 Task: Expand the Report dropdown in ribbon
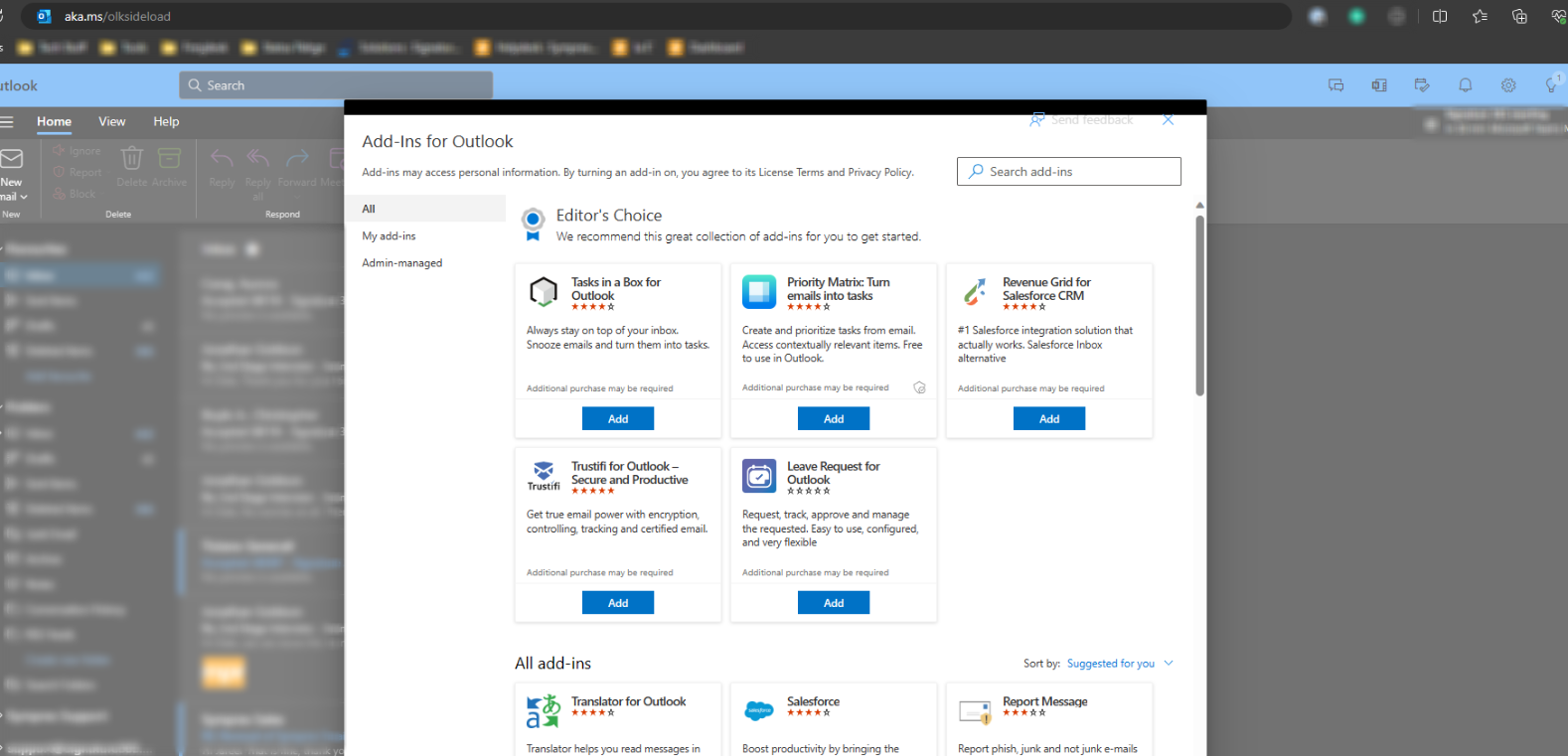108,172
